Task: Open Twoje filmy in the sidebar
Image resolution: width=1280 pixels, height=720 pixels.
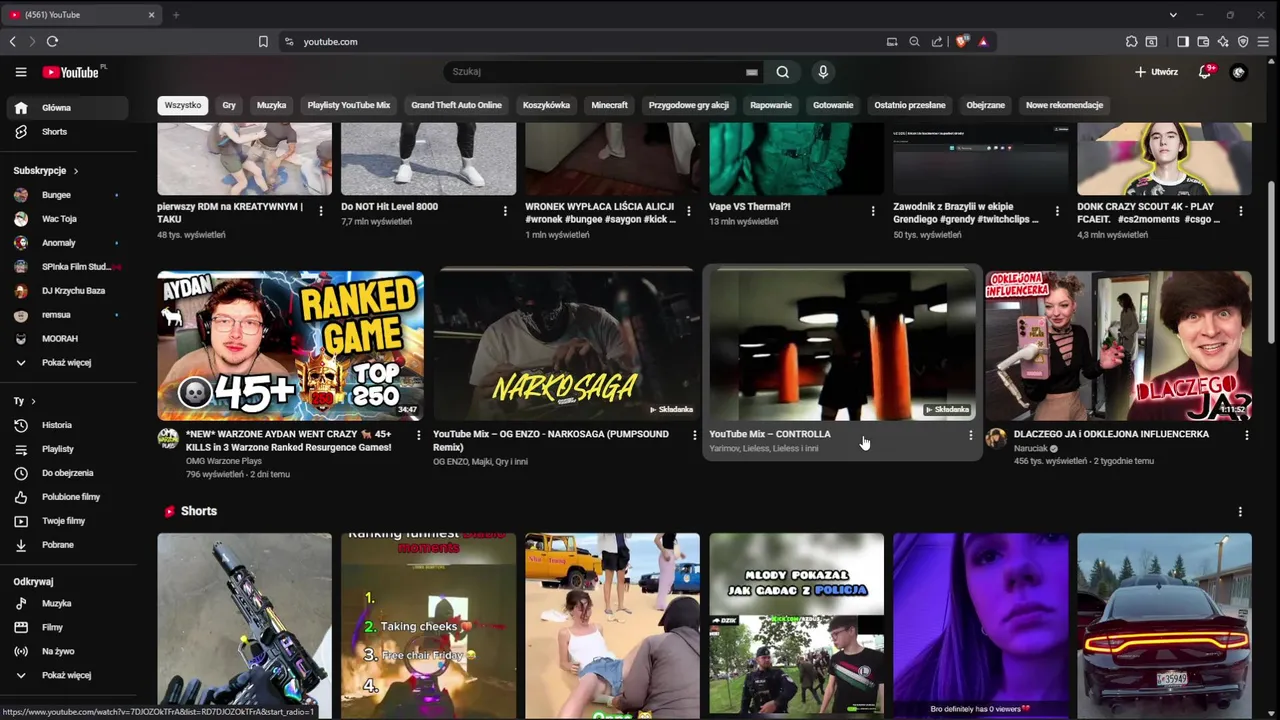Action: 68,521
